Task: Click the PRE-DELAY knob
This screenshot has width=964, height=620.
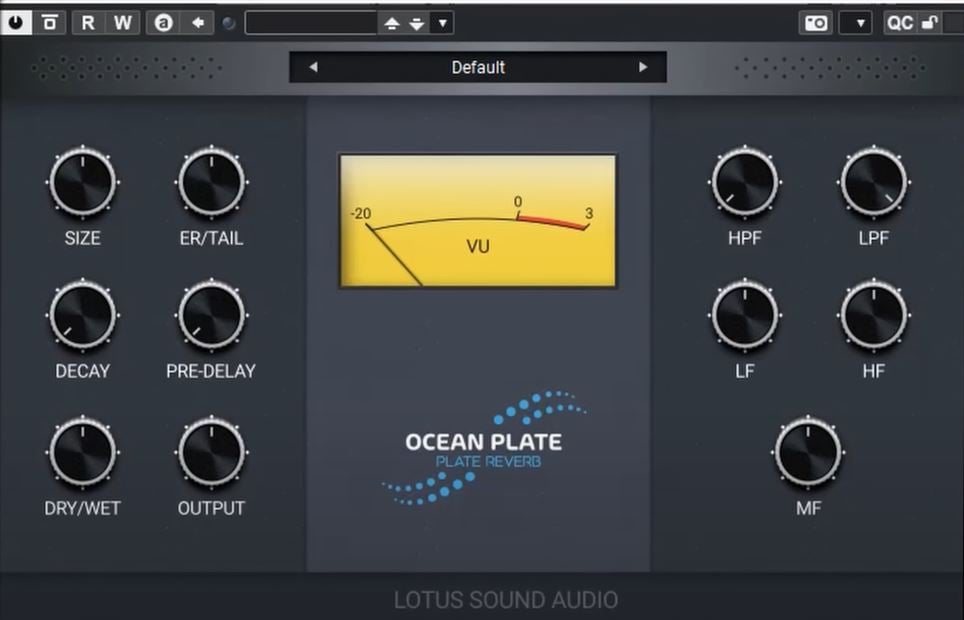Action: tap(211, 315)
